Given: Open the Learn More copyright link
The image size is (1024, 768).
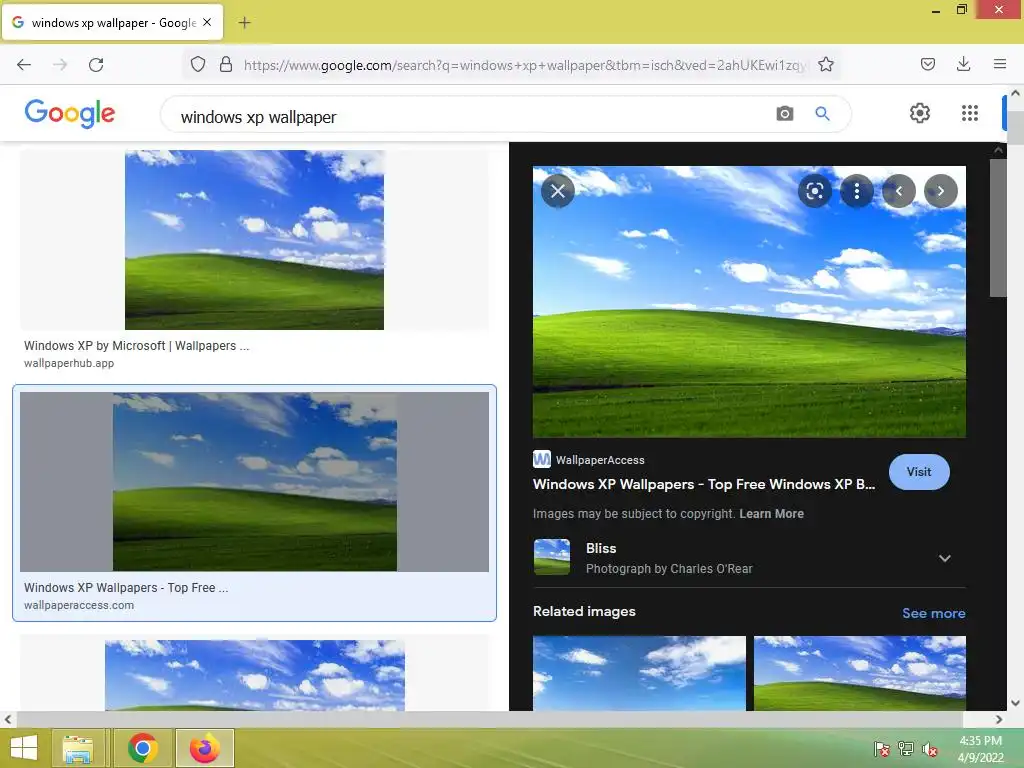Looking at the screenshot, I should click(771, 513).
